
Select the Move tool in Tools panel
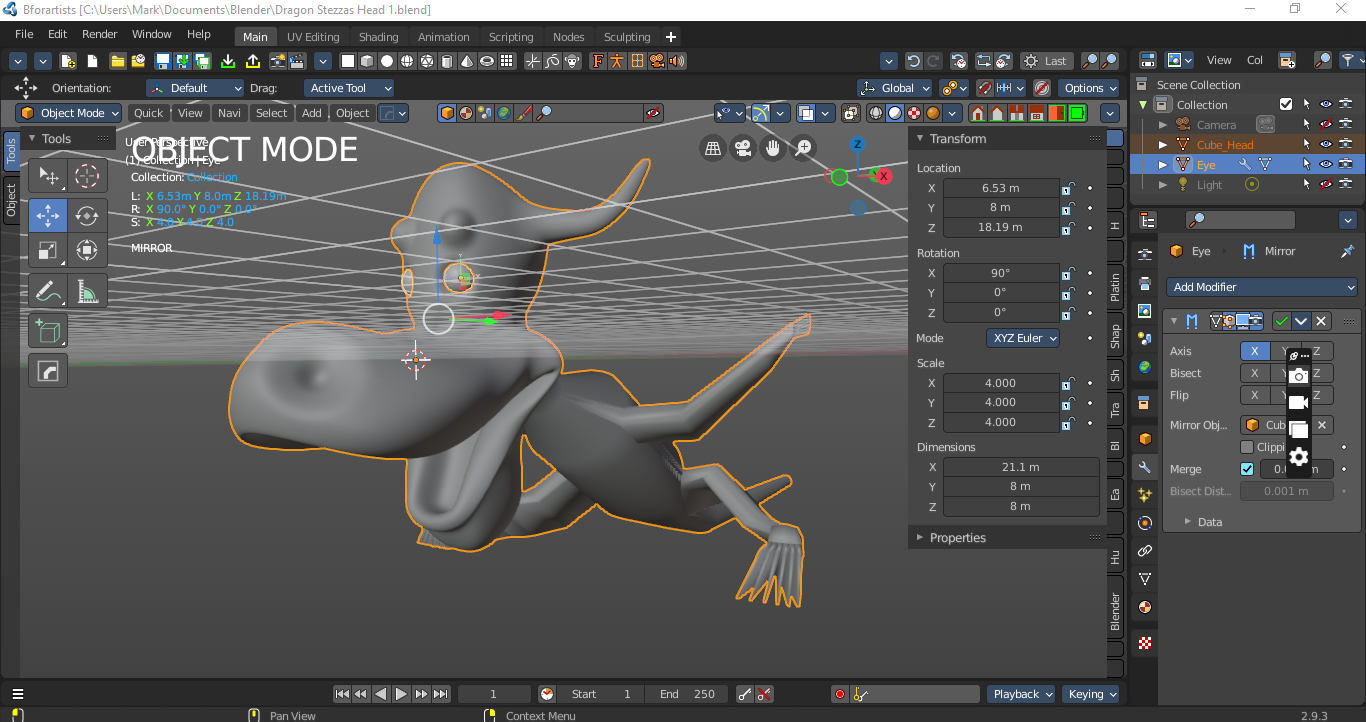coord(48,215)
